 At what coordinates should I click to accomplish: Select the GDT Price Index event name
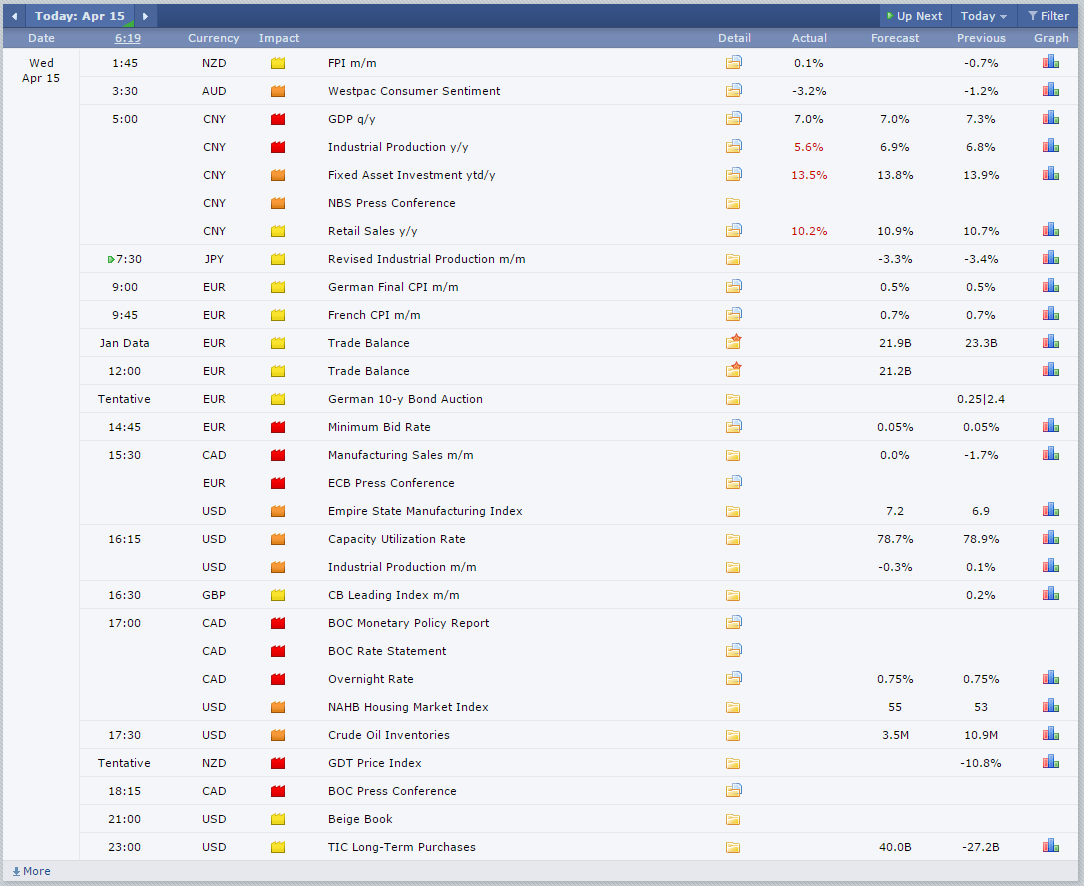click(x=375, y=763)
